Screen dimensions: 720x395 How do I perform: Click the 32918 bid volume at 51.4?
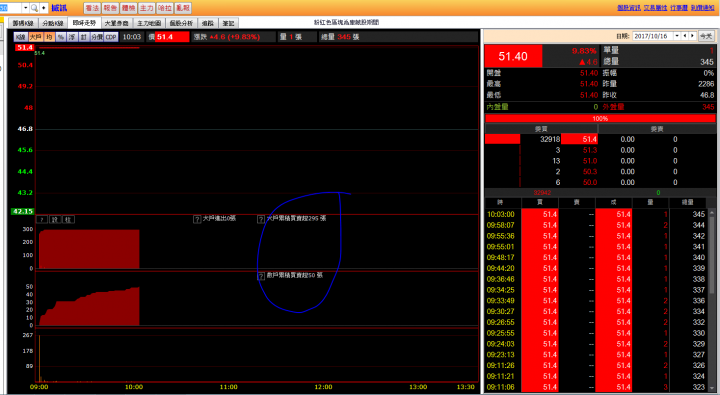click(550, 139)
